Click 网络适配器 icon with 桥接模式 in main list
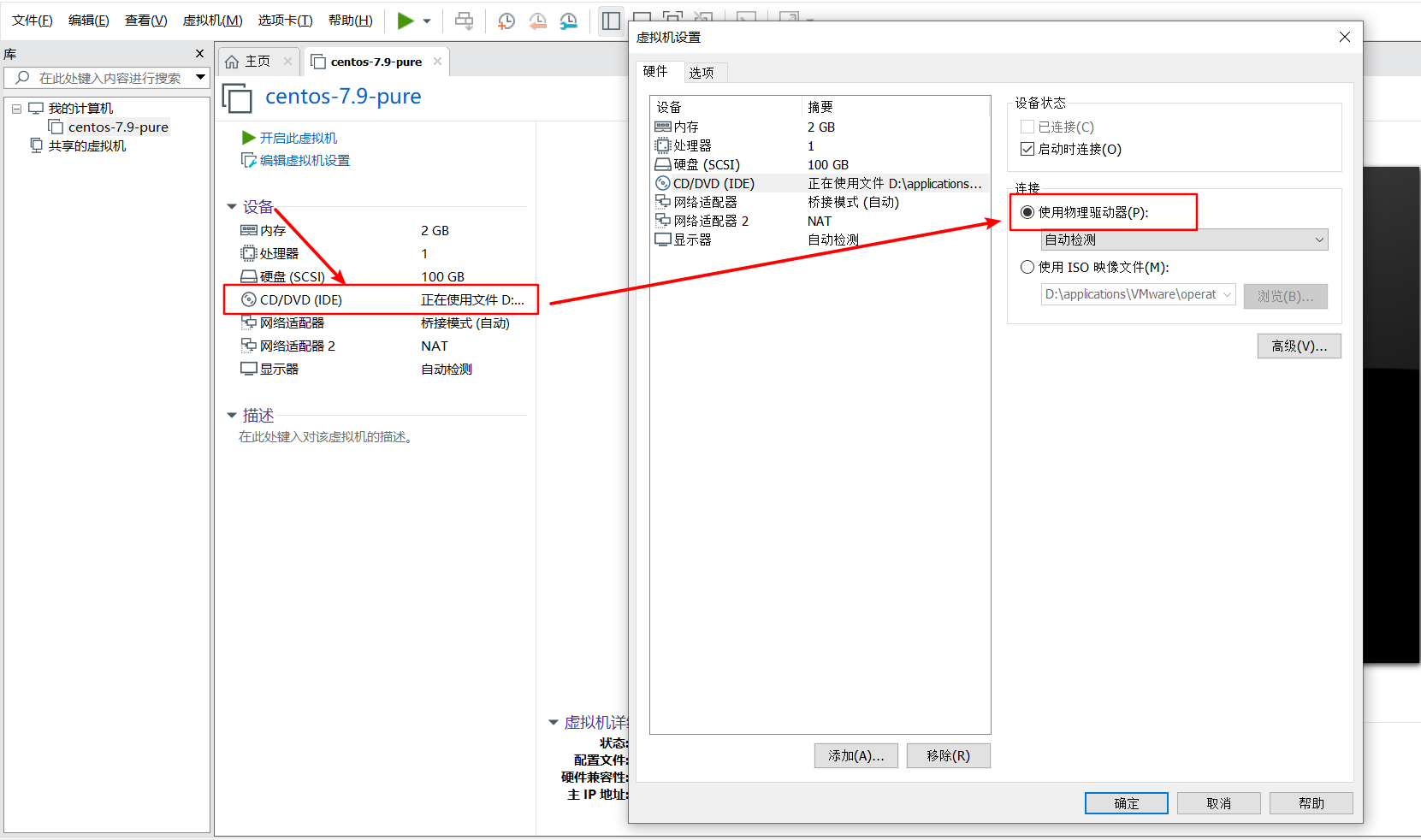The width and height of the screenshot is (1421, 840). (249, 322)
